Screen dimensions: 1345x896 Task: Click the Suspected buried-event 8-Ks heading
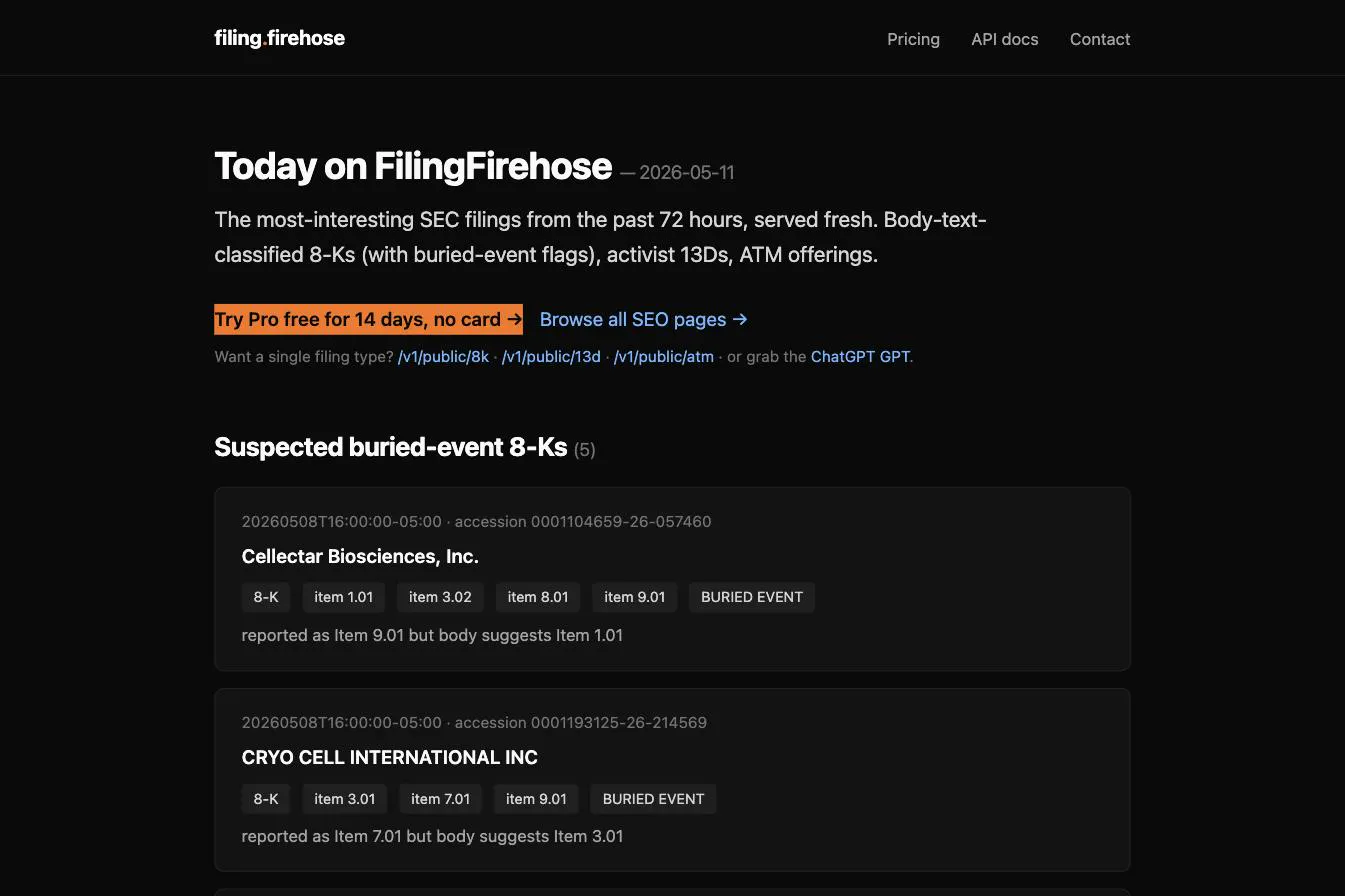pos(391,447)
